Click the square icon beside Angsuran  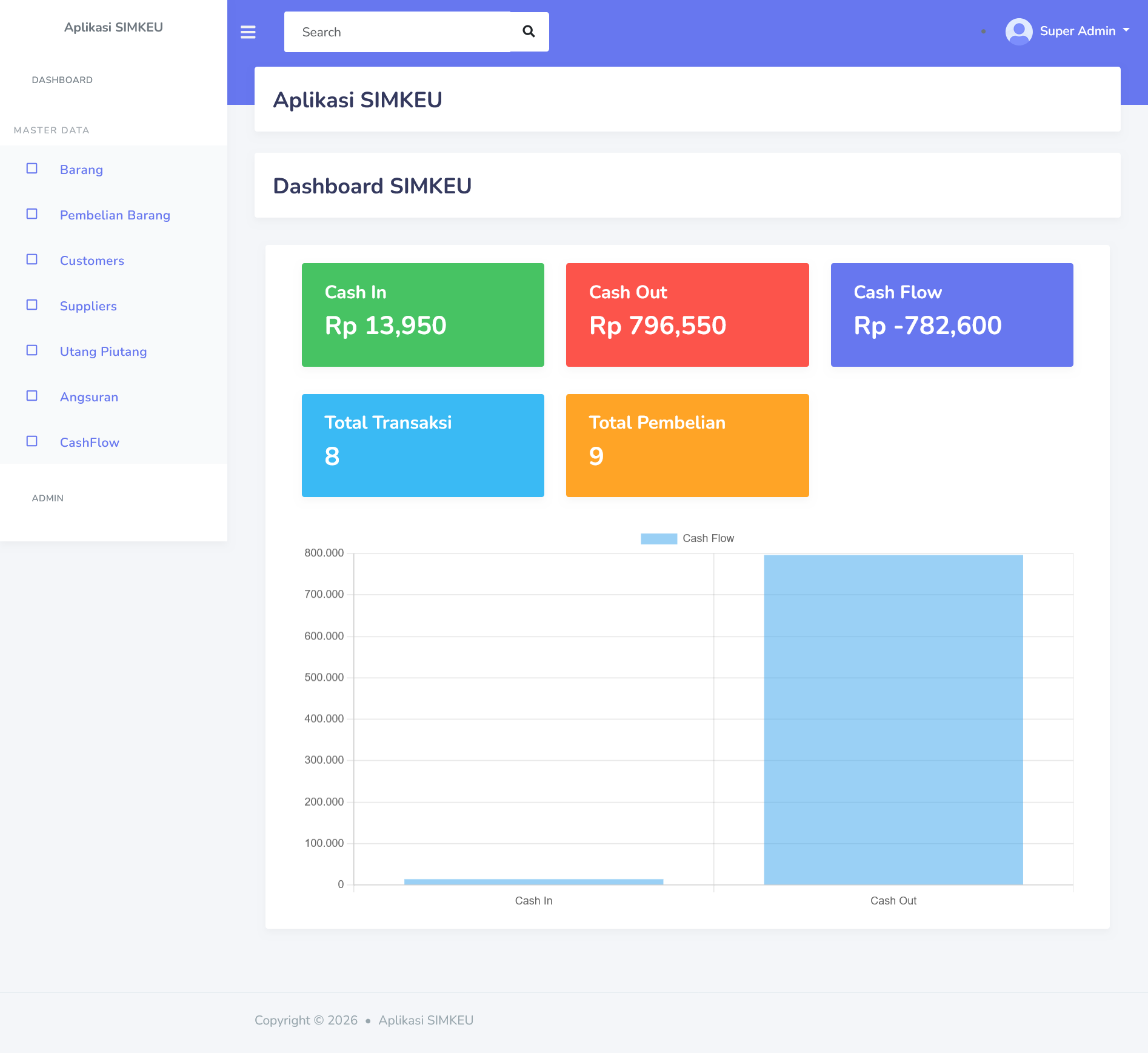click(32, 396)
